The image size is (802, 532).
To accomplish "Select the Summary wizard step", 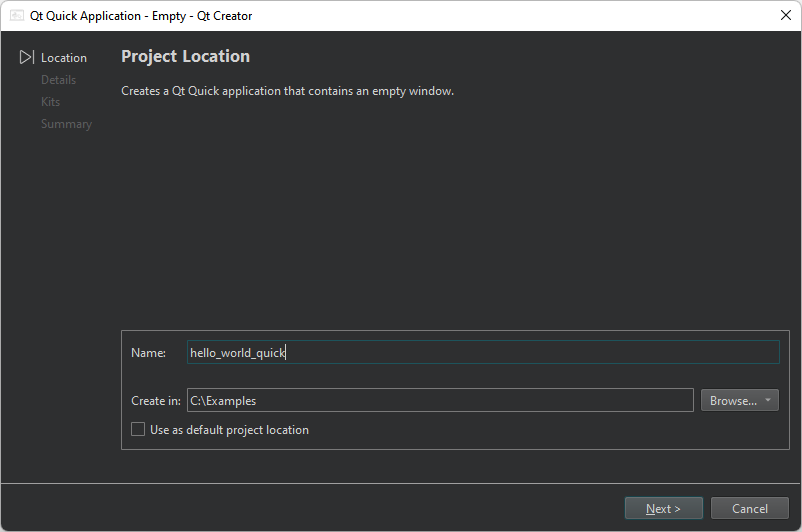I will pos(66,124).
